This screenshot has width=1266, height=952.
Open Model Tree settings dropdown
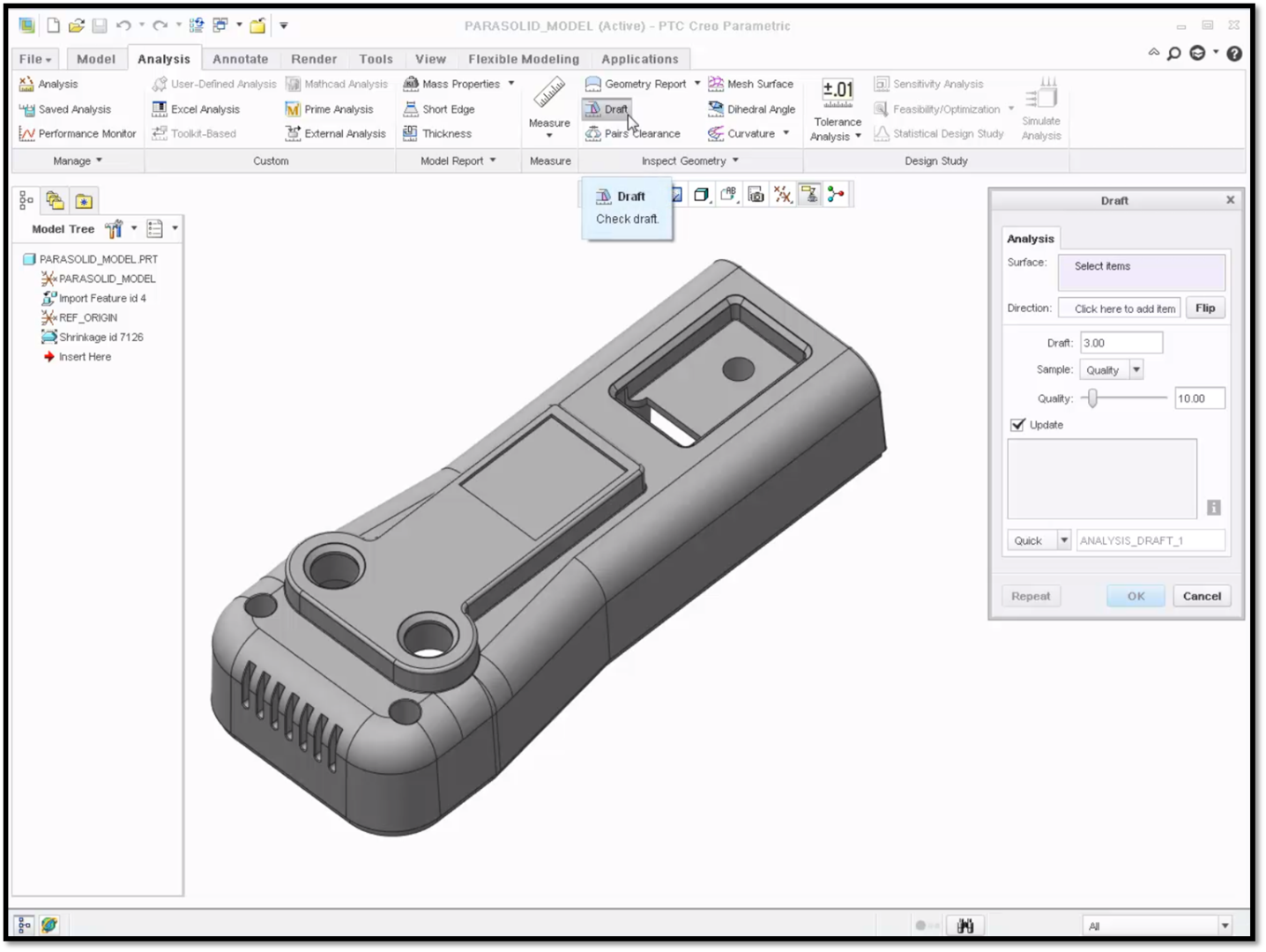tap(134, 228)
